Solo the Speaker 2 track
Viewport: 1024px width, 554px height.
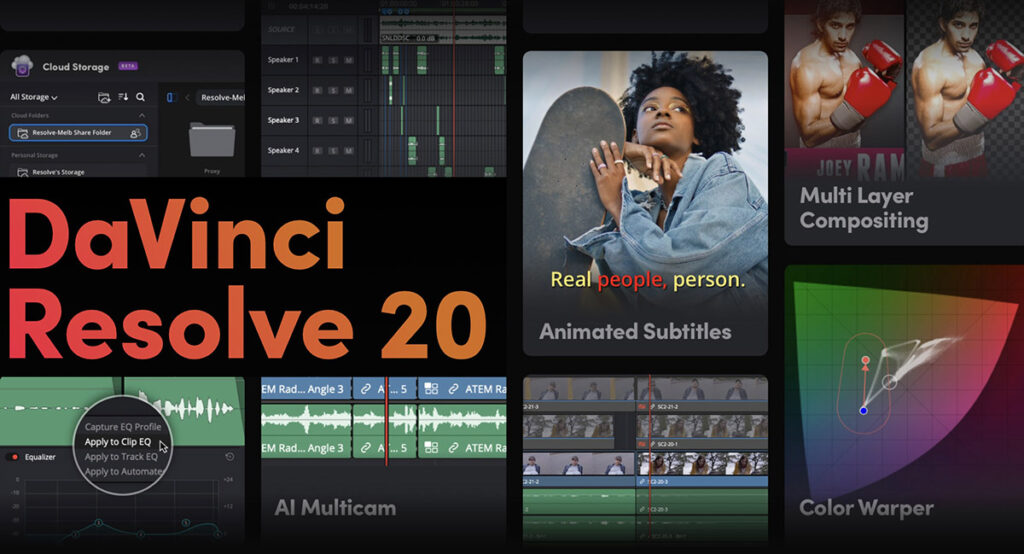[333, 90]
